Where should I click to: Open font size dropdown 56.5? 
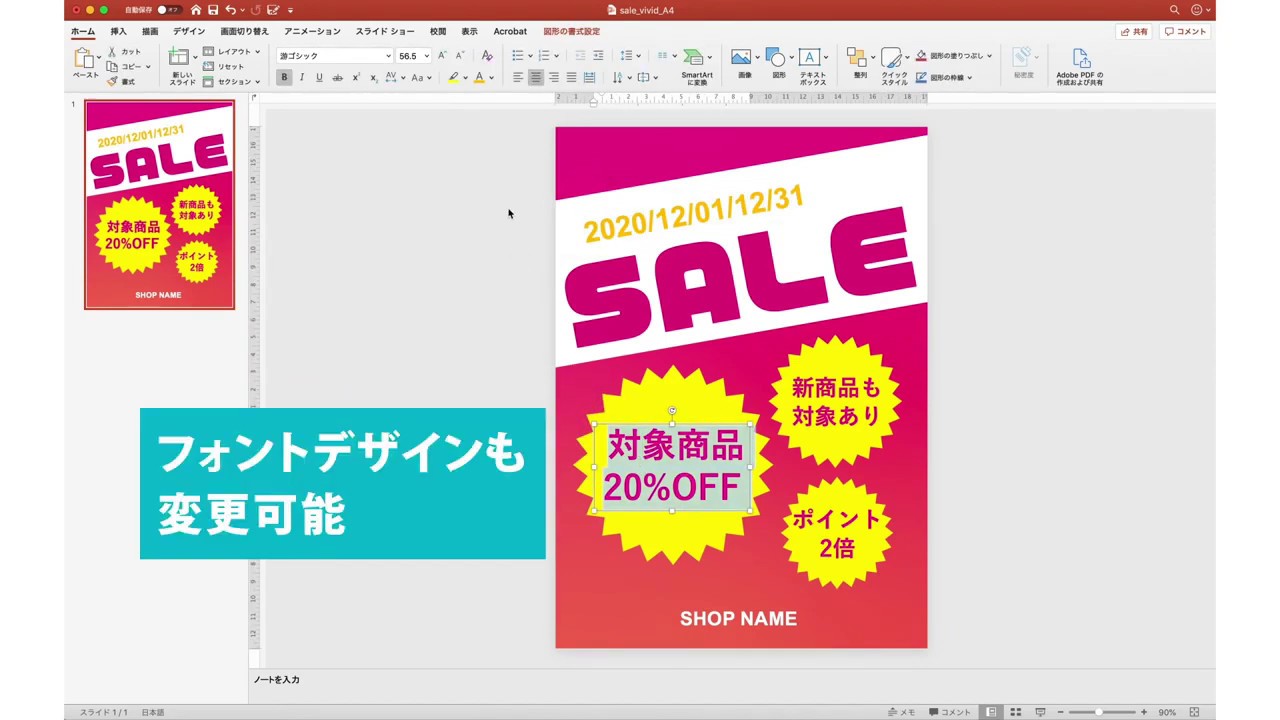(x=426, y=56)
